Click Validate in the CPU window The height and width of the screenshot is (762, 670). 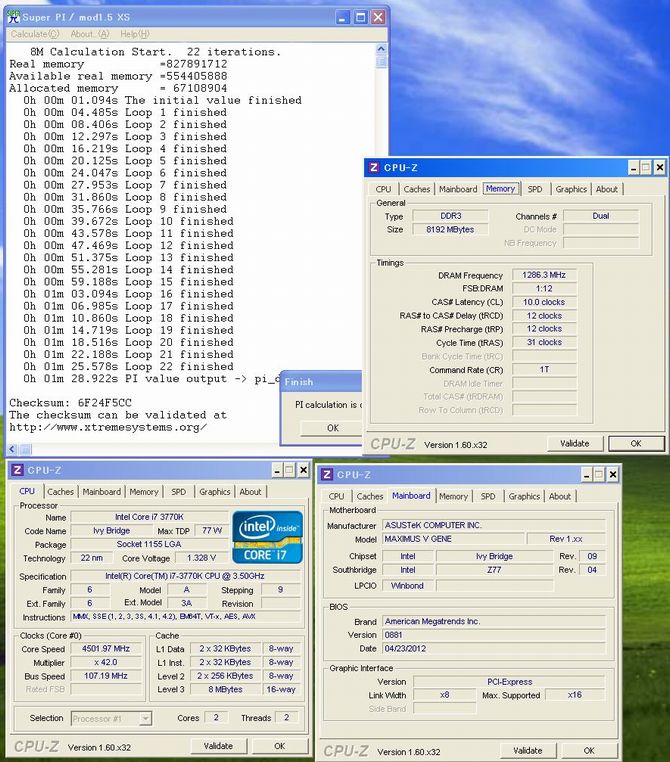[x=218, y=746]
